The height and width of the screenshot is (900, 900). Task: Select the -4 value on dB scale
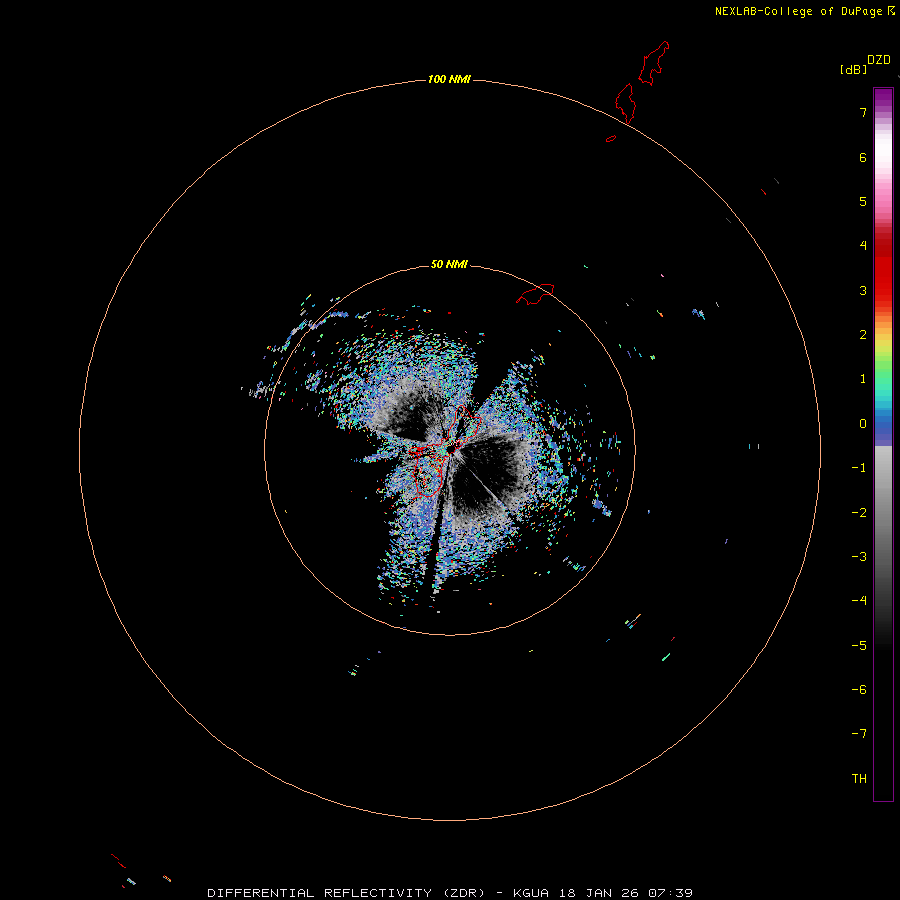[859, 600]
